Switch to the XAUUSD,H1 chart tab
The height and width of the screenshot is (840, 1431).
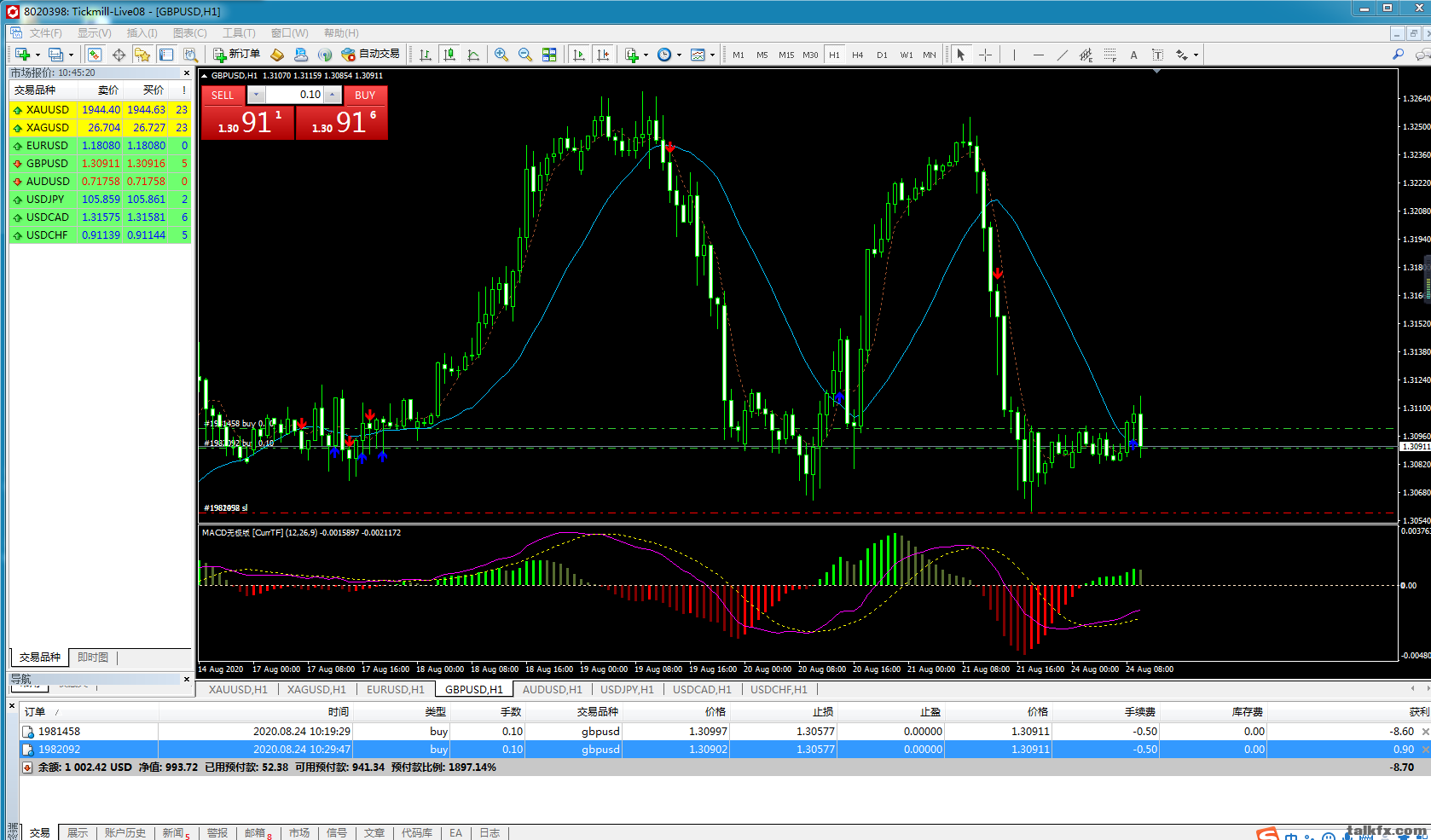click(238, 689)
